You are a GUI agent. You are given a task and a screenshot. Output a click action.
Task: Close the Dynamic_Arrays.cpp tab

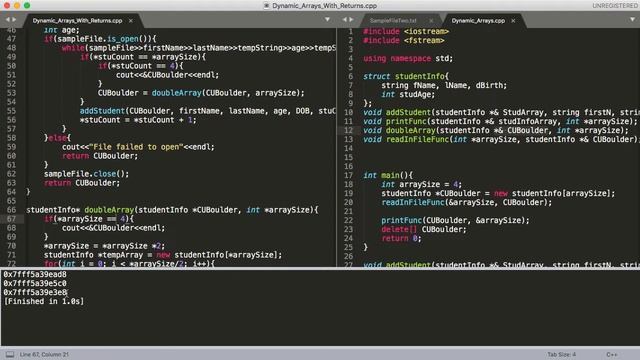pyautogui.click(x=513, y=20)
